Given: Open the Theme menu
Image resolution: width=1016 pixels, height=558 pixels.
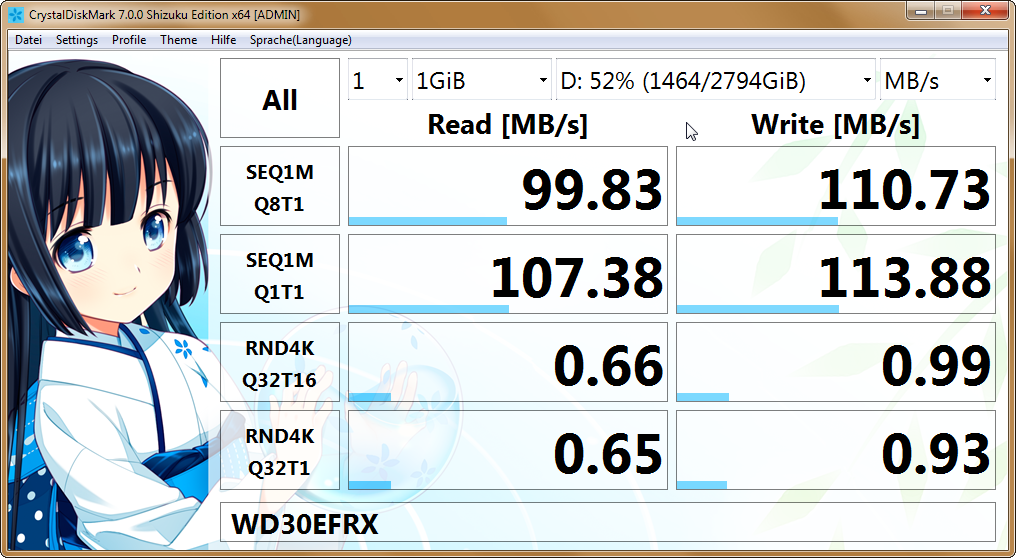Looking at the screenshot, I should [178, 40].
